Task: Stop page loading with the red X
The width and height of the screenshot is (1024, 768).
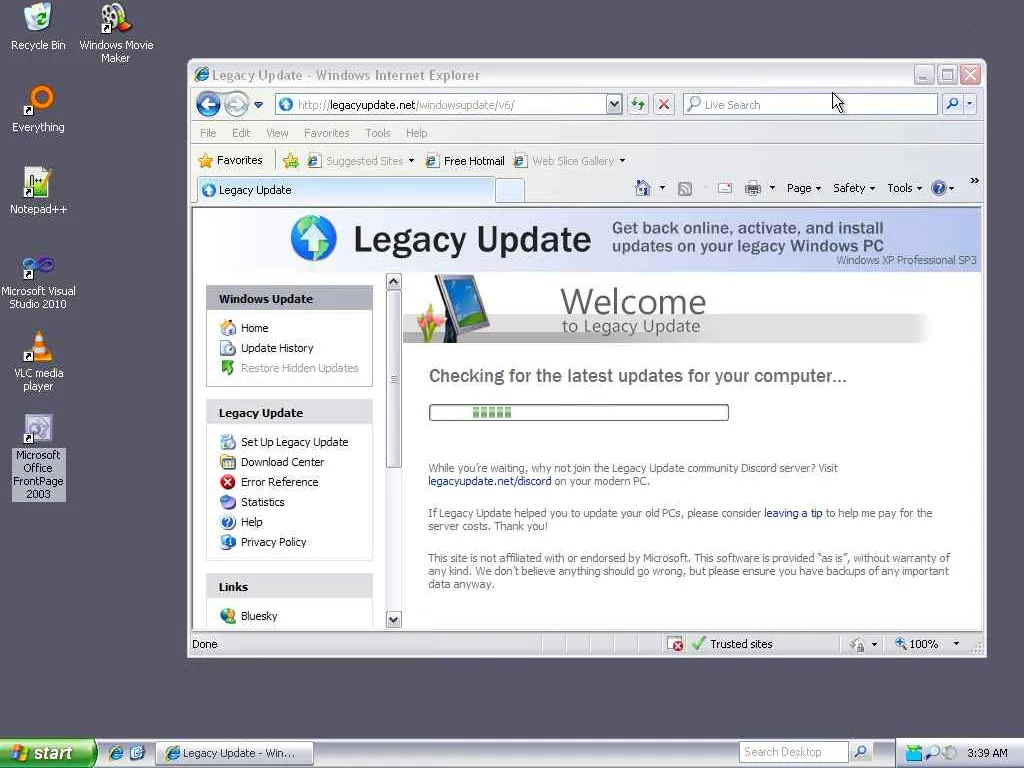Action: [x=664, y=104]
